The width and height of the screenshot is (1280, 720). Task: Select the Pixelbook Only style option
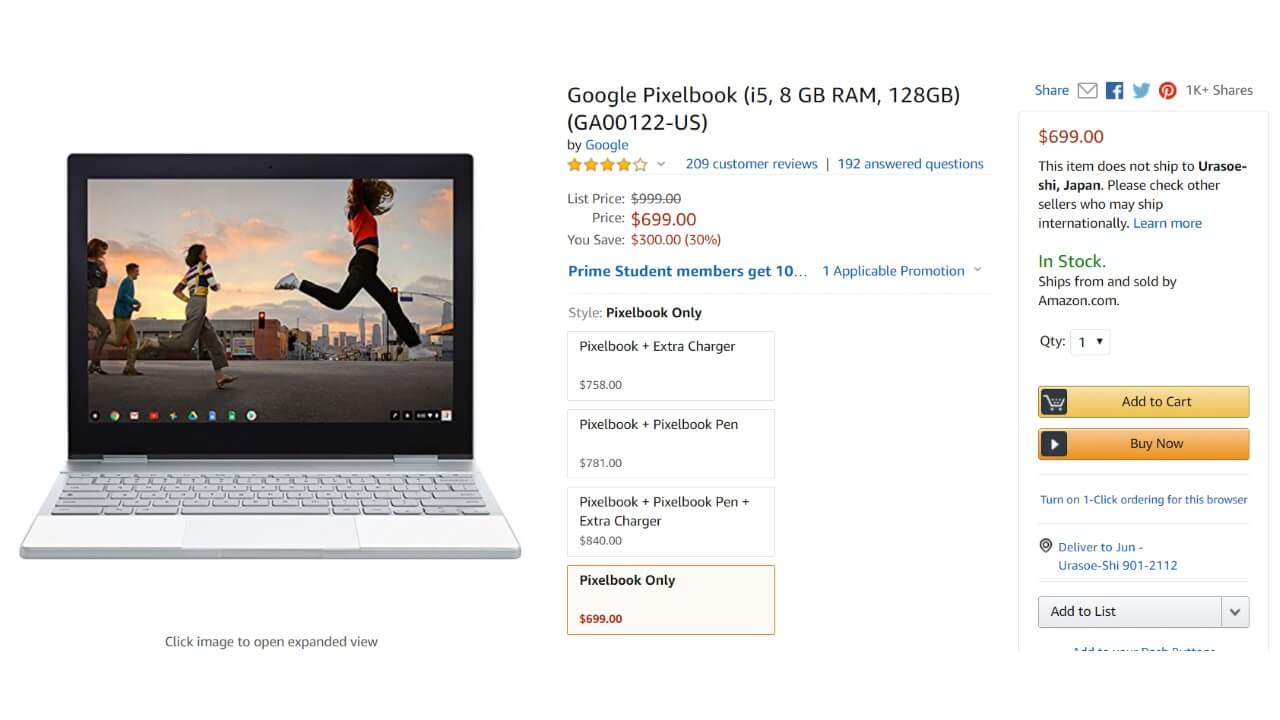(x=670, y=599)
